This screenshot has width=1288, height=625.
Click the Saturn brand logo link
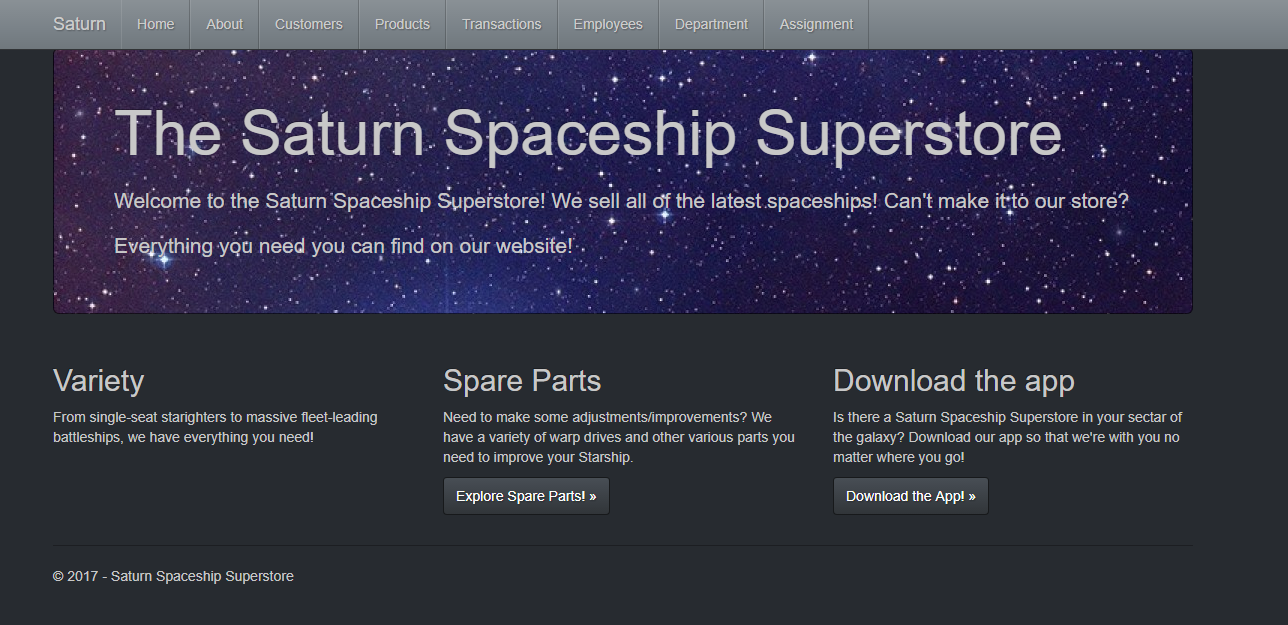[79, 24]
